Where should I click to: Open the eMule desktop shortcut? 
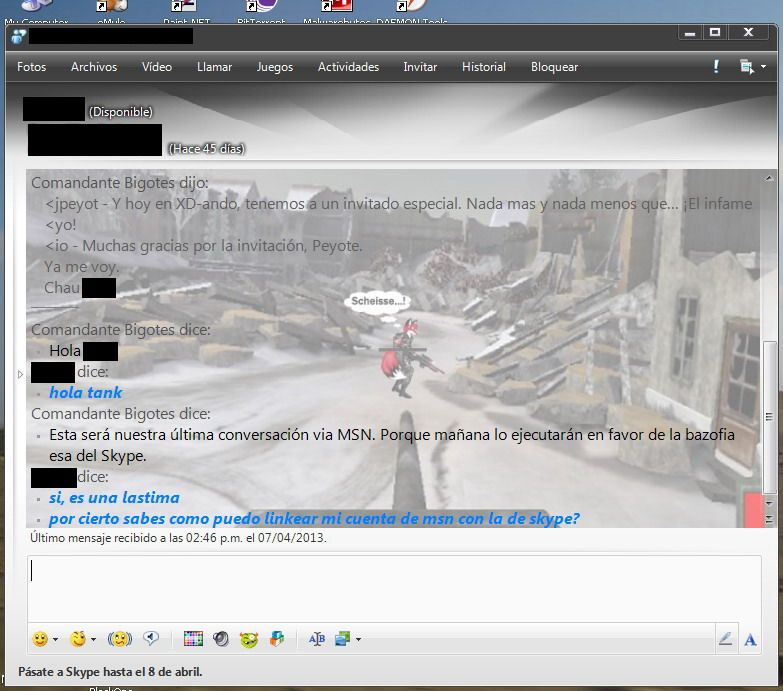coord(112,11)
